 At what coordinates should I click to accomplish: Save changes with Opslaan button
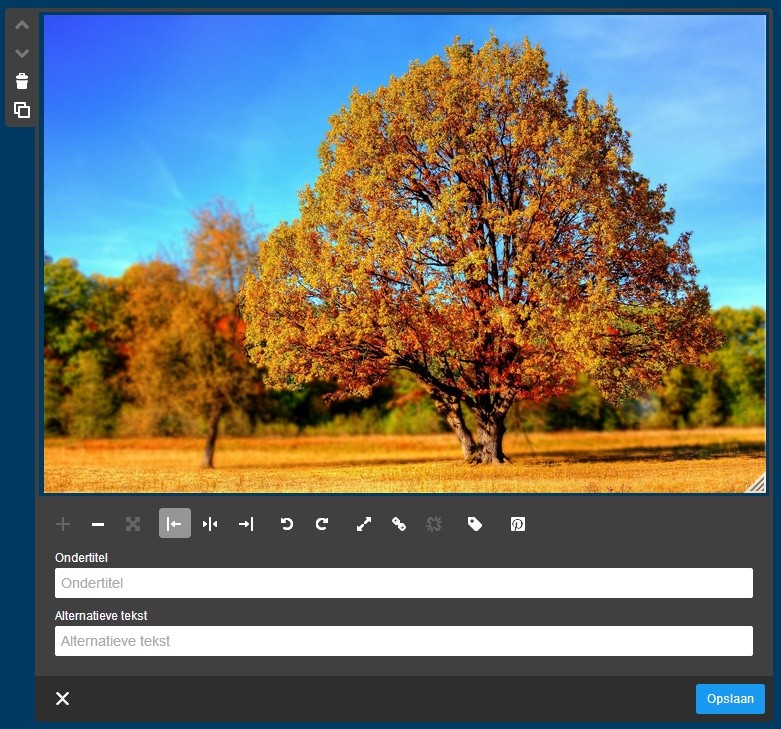pos(730,699)
